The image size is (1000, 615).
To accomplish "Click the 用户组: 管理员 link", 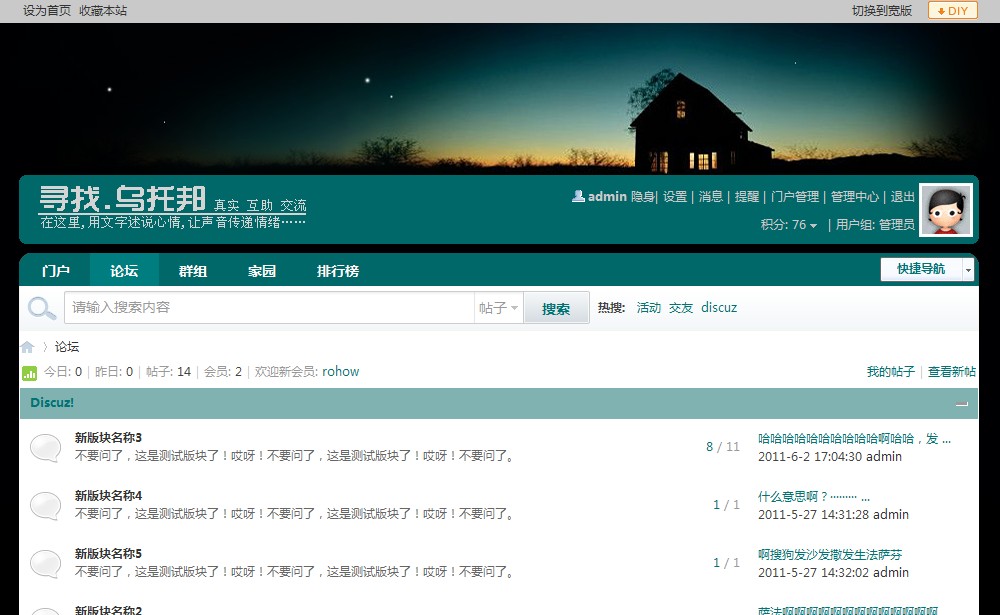I will pos(875,225).
